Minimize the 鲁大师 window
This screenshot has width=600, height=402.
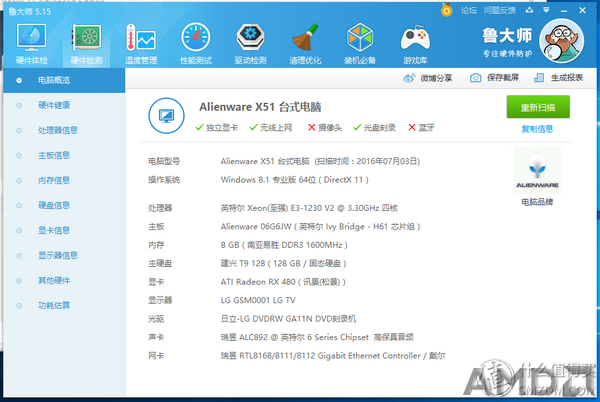pos(564,11)
